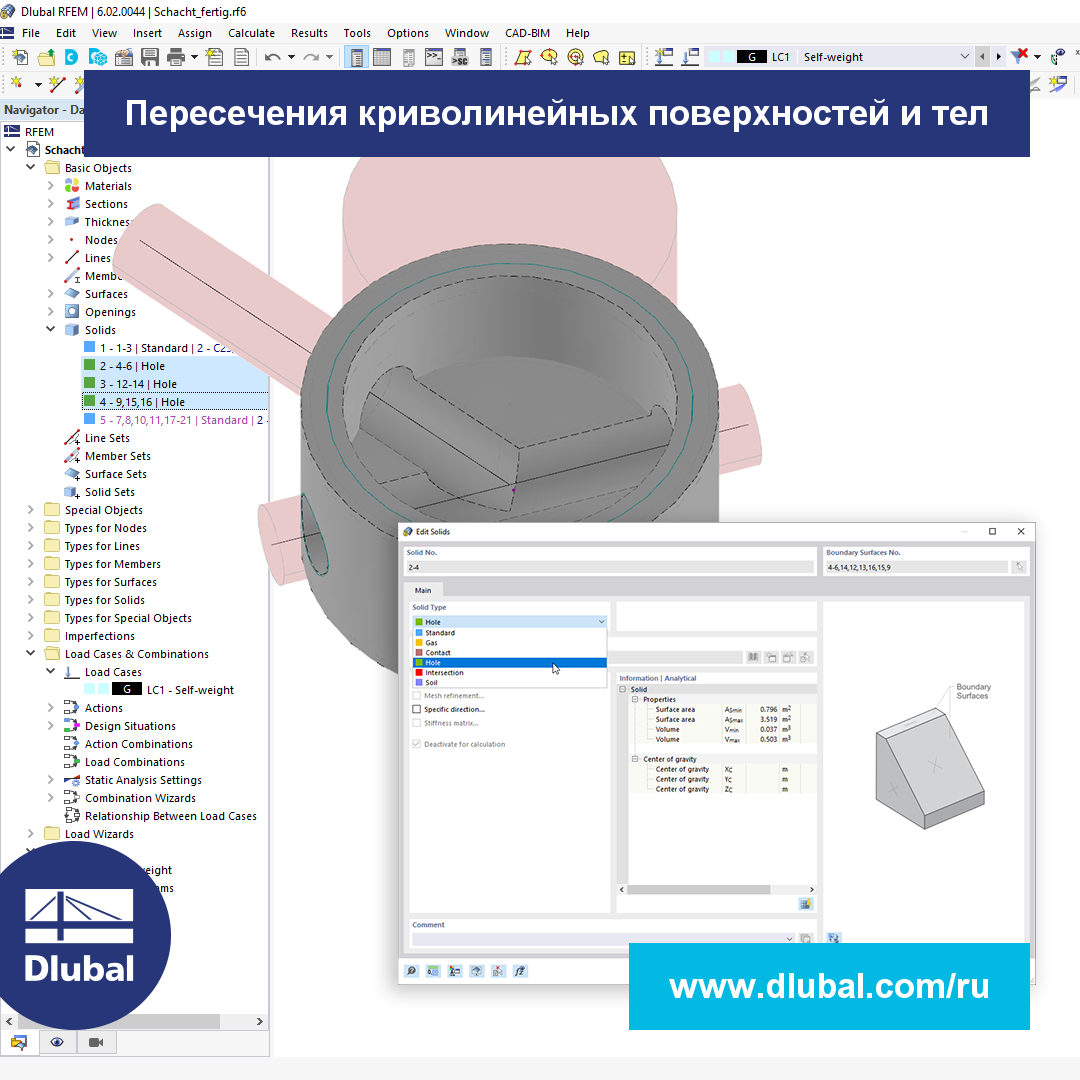Click the Undo icon
1080x1080 pixels.
(x=272, y=56)
